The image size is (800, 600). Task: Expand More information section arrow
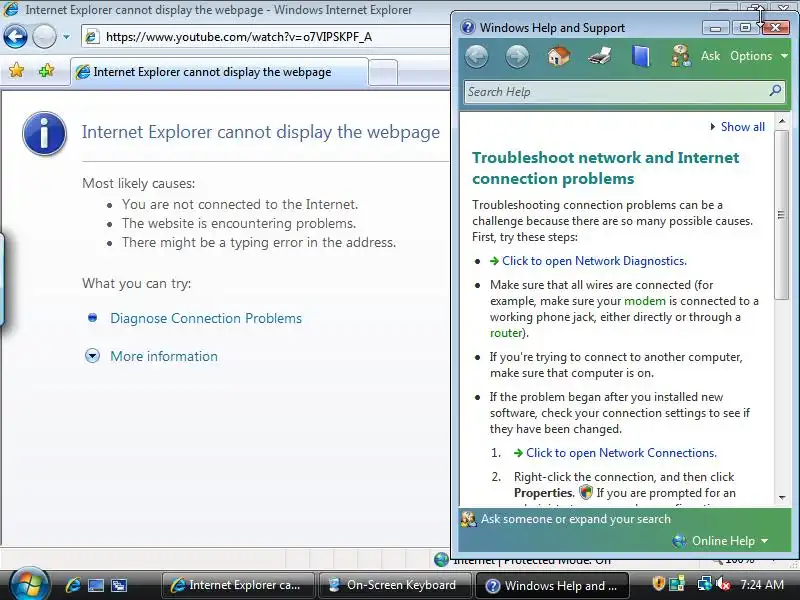(92, 356)
